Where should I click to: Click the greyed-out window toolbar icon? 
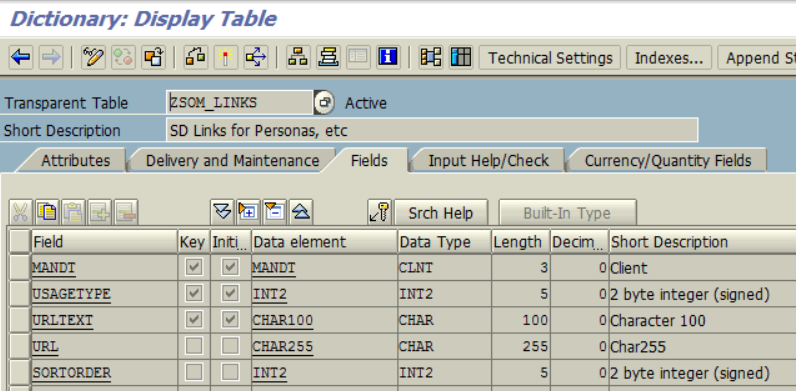click(358, 57)
